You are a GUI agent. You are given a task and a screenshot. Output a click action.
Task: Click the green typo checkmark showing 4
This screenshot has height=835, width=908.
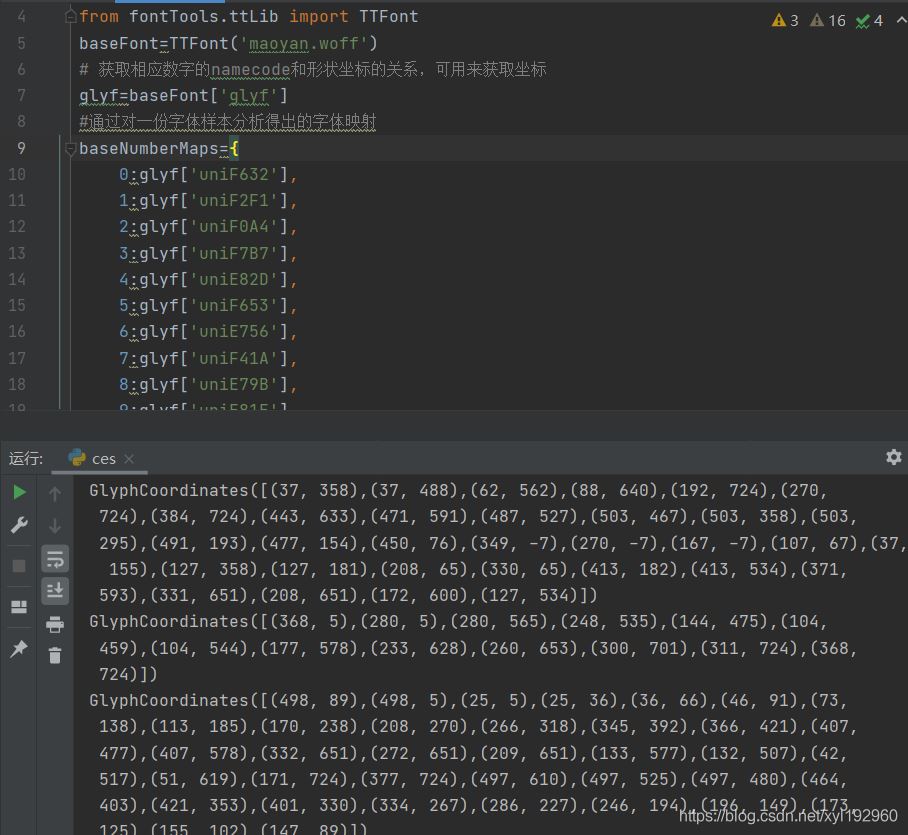click(869, 20)
